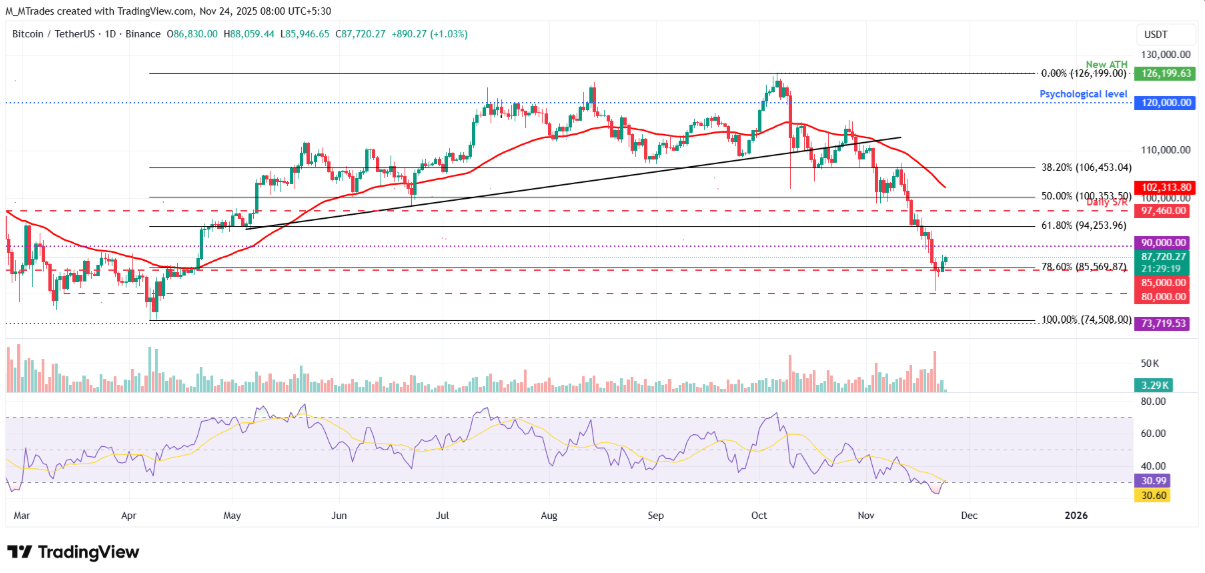Click the yellow RSI average 30.60 tag
1205x573 pixels.
click(1153, 495)
